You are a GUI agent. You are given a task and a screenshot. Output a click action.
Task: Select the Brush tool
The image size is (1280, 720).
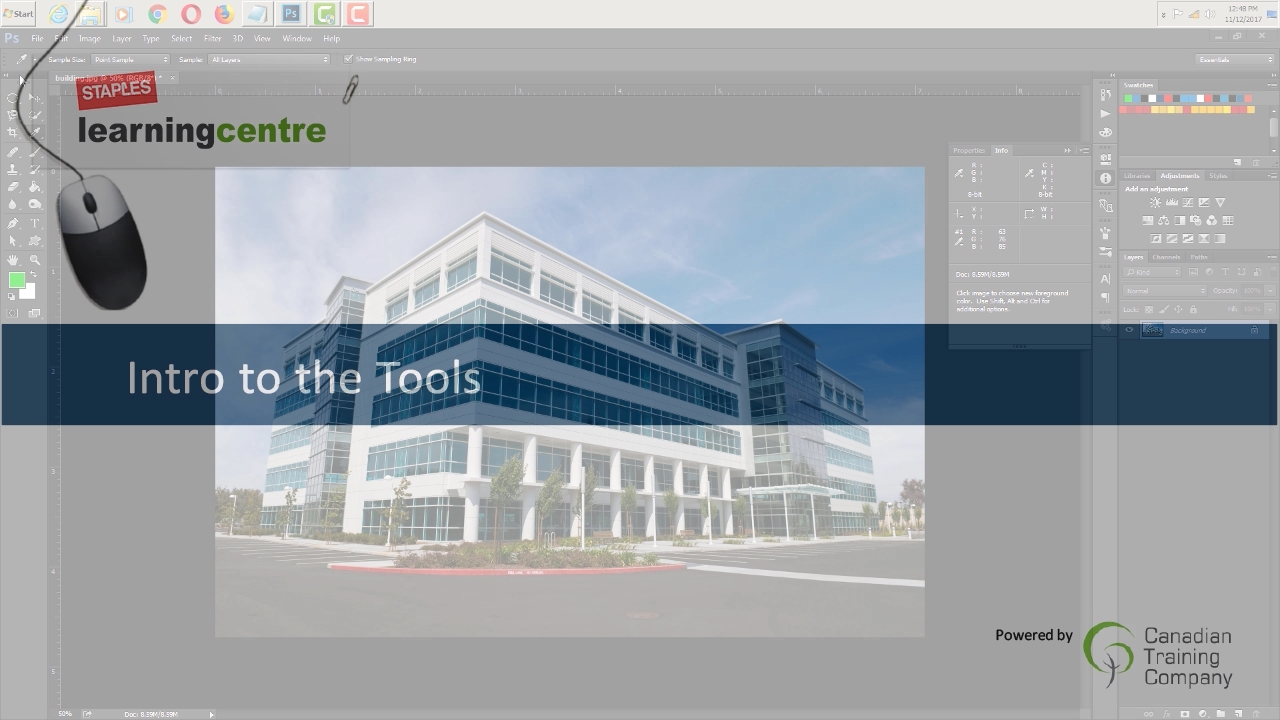pos(35,152)
